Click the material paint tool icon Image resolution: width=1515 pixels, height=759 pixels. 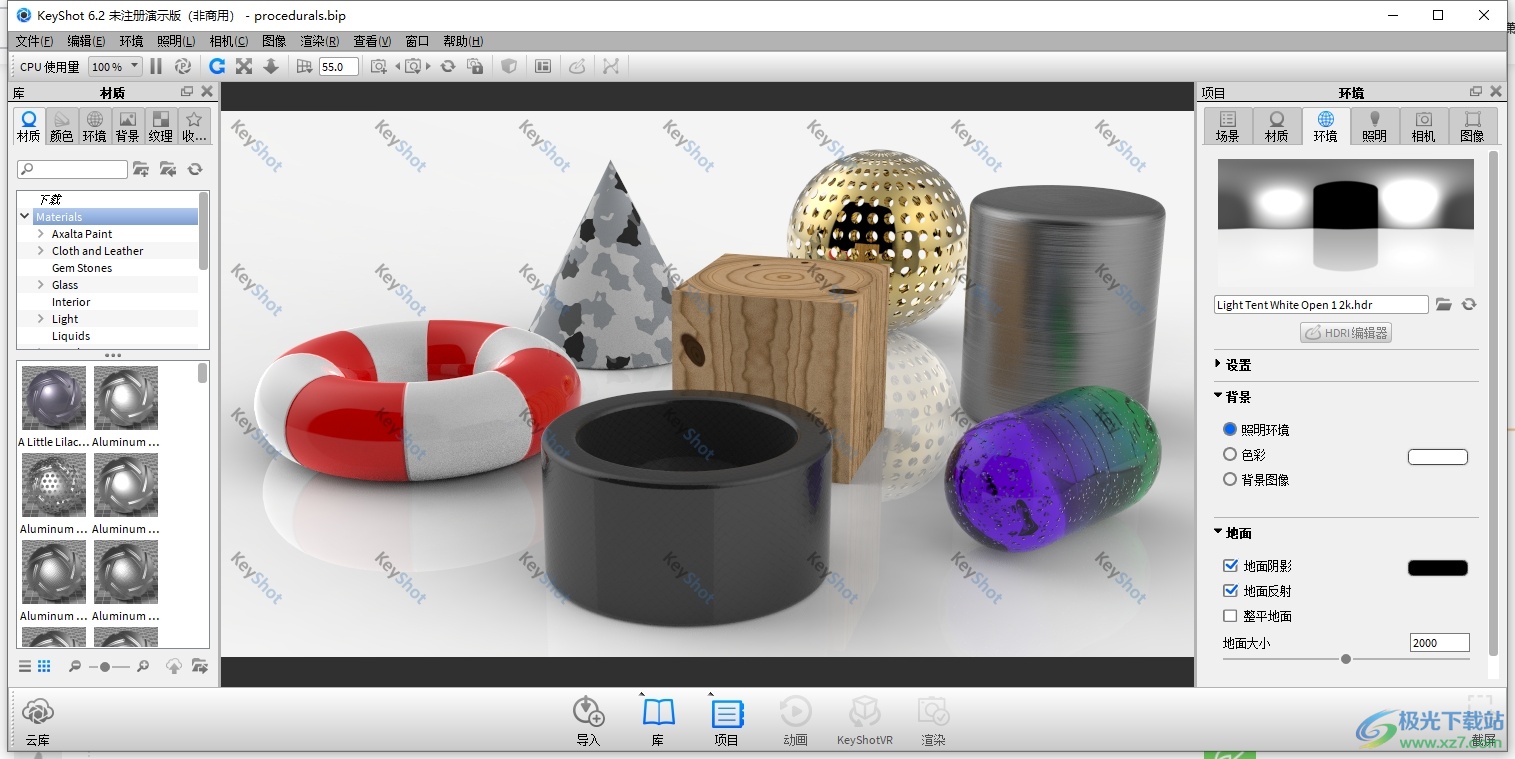coord(577,66)
